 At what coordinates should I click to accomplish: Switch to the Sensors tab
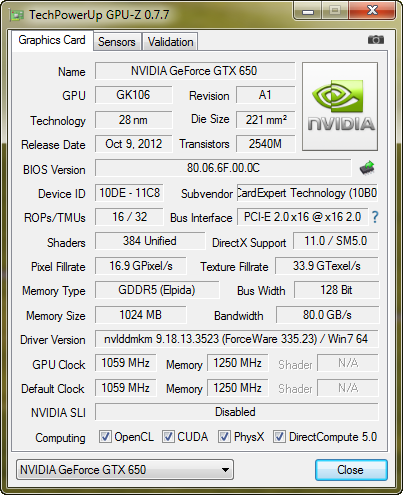click(117, 42)
